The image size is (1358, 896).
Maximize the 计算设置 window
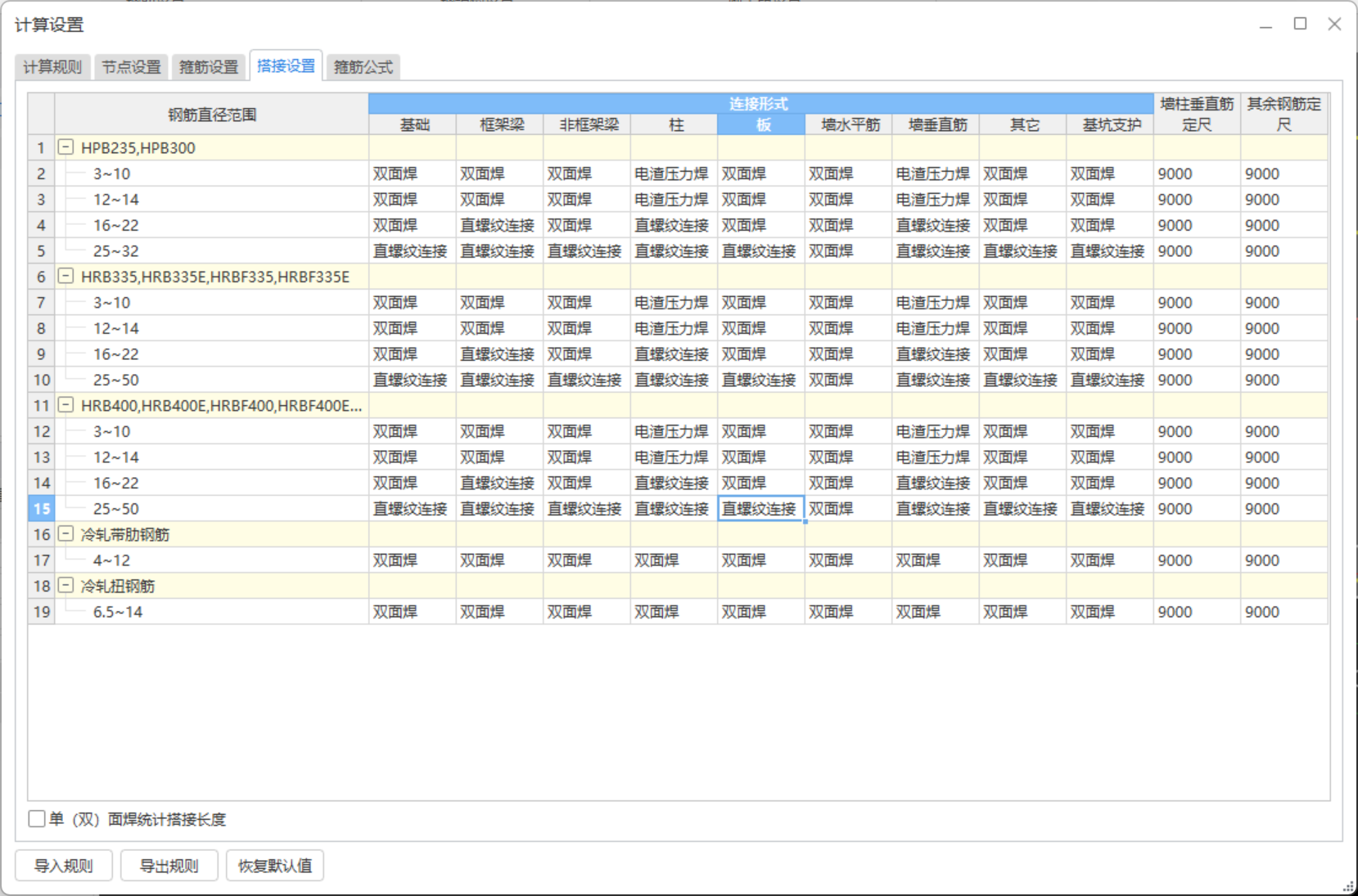click(x=1300, y=24)
